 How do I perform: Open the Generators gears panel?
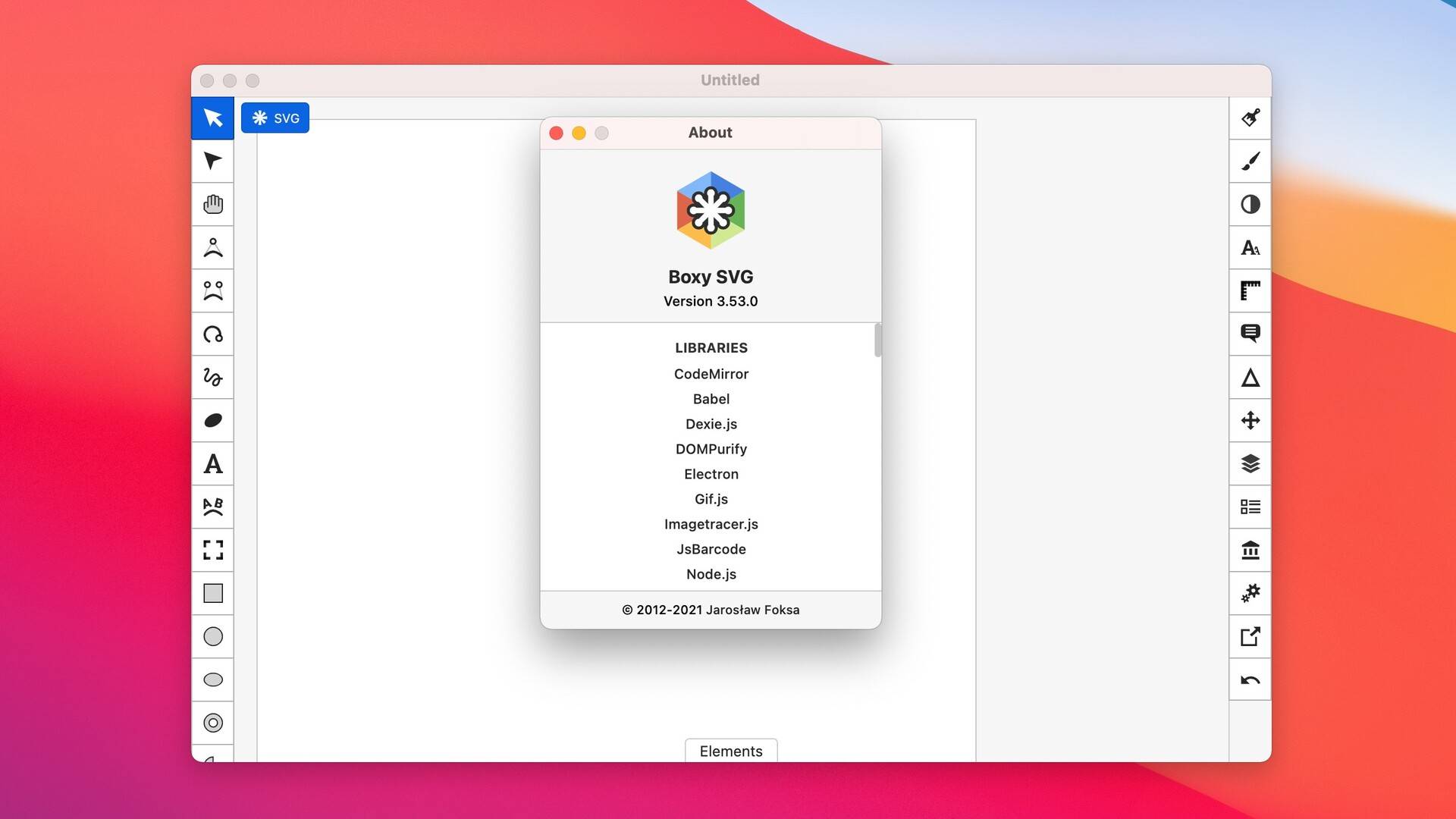[1250, 593]
